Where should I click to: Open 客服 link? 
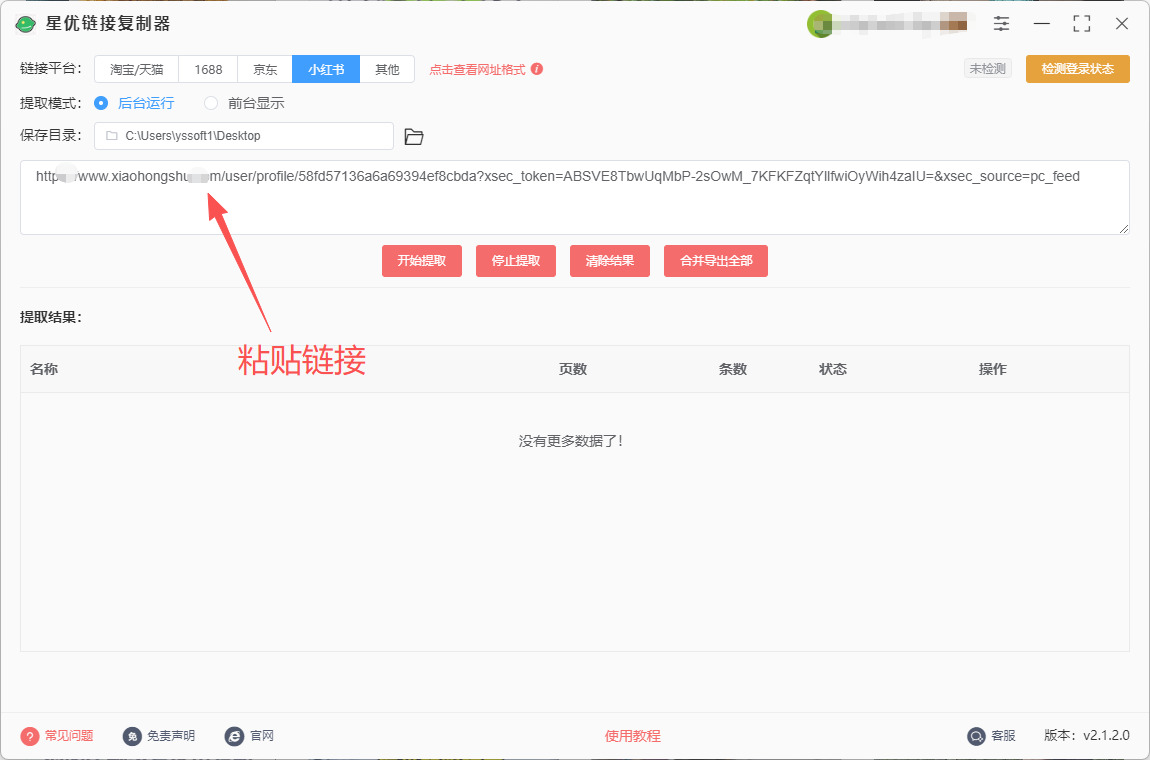point(1003,736)
